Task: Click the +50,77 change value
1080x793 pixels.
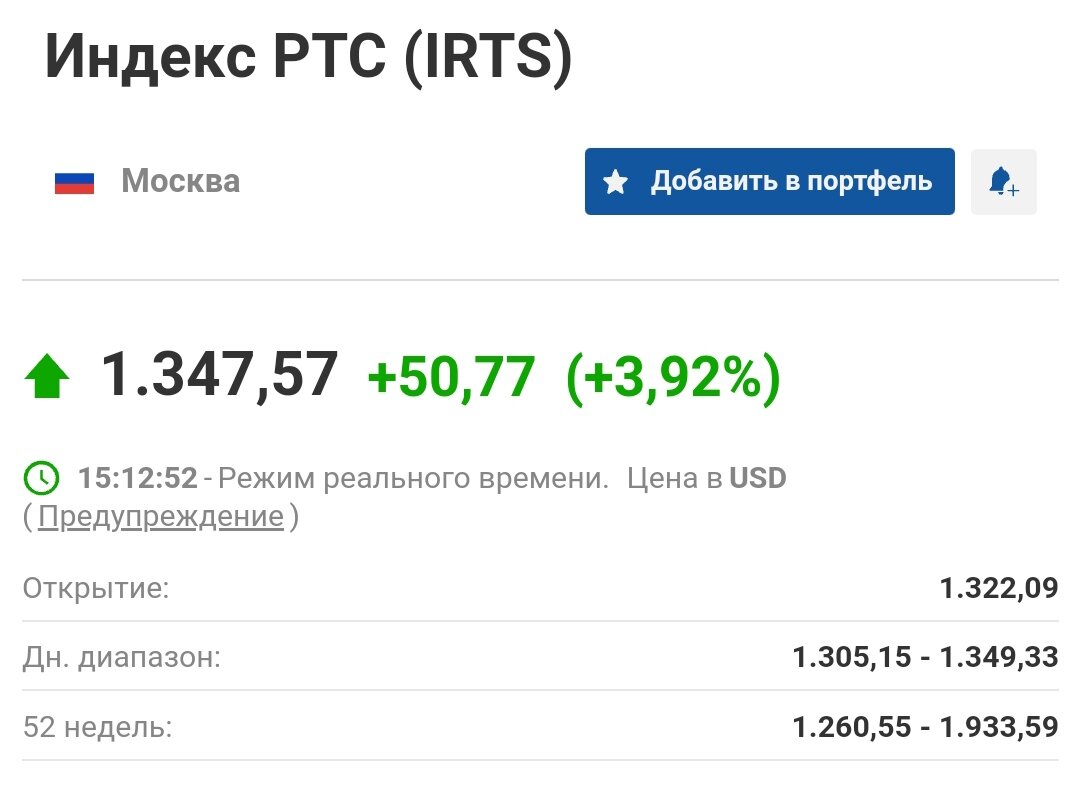Action: click(451, 377)
